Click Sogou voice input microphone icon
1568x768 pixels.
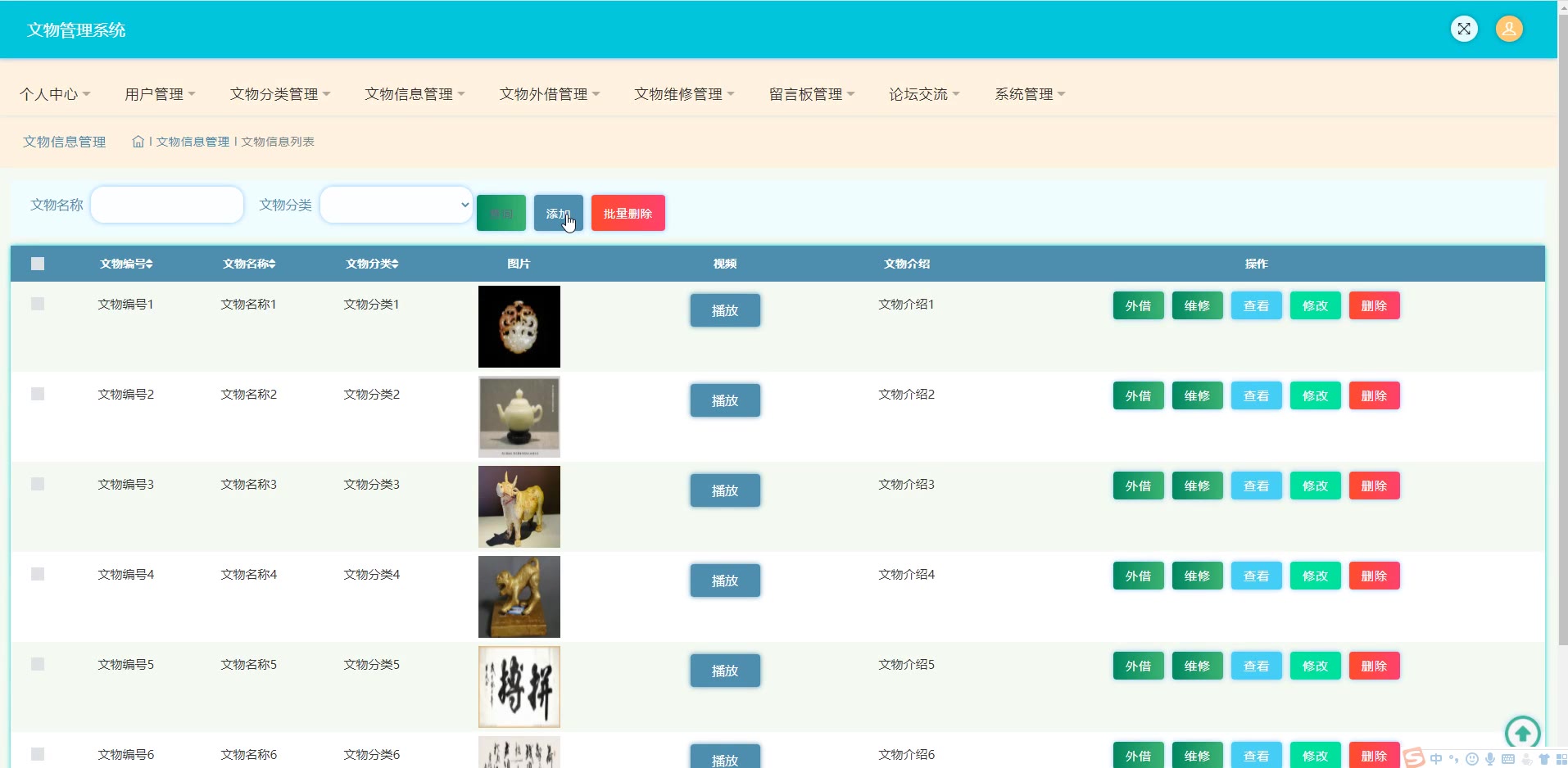1490,759
